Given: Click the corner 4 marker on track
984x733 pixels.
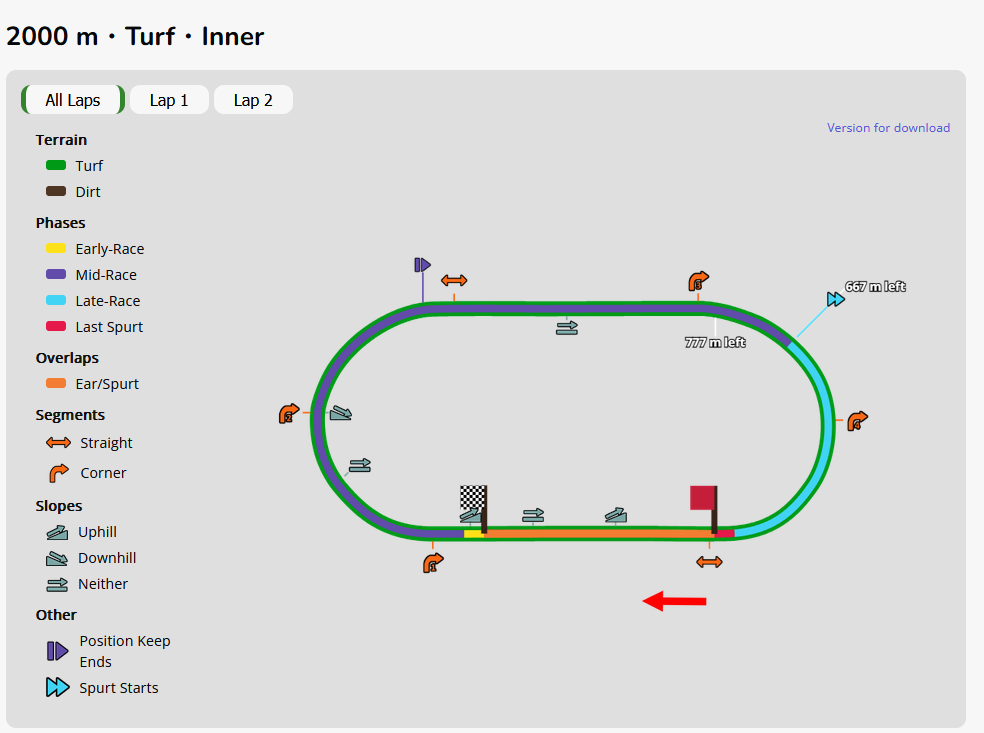Looking at the screenshot, I should 857,420.
